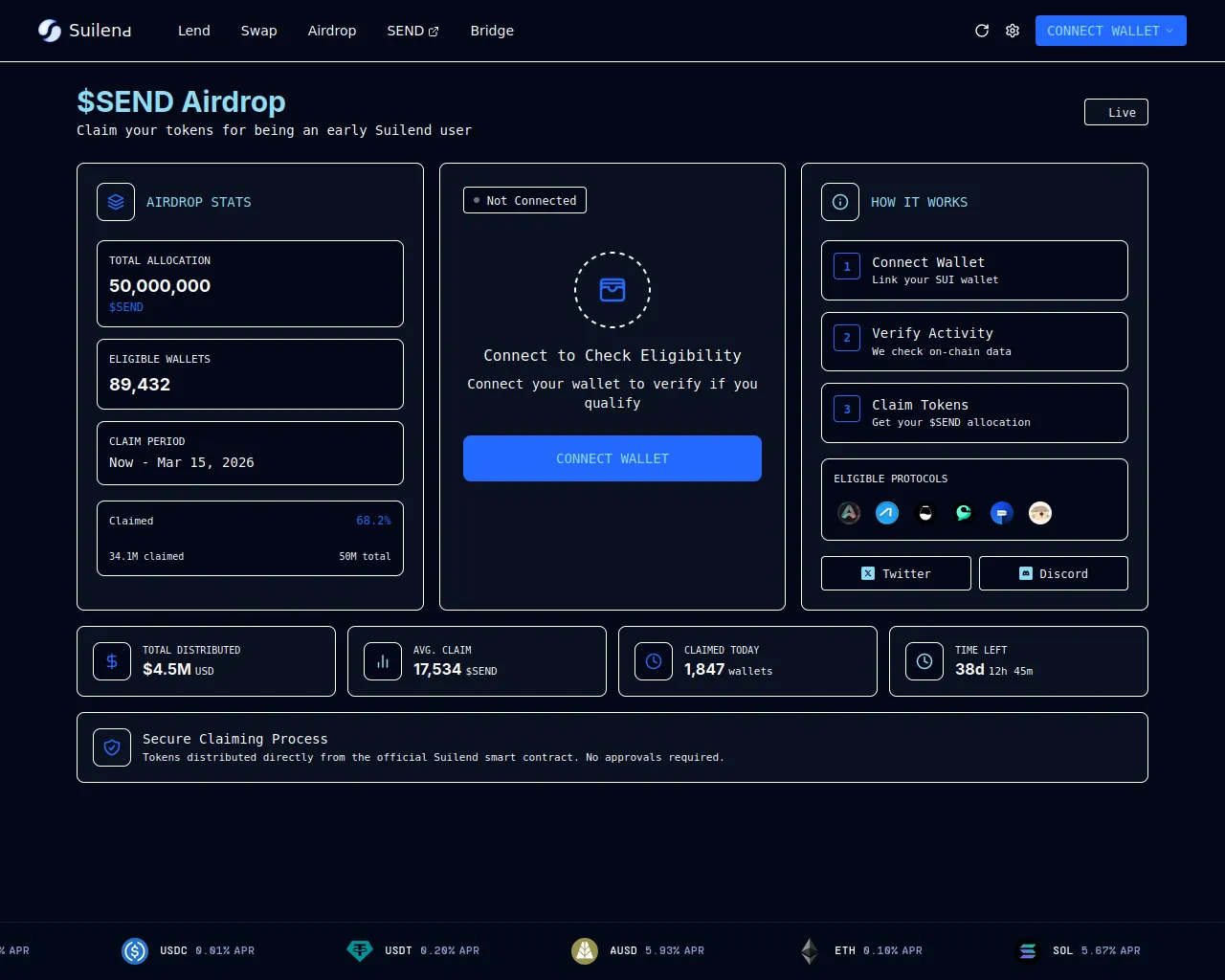Click the Suilend logo
The image size is (1225, 980).
[84, 31]
